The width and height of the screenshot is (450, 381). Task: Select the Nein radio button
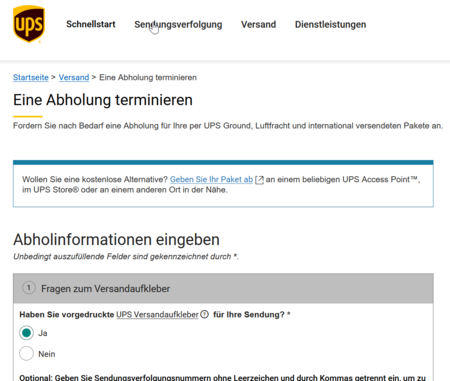[26, 353]
